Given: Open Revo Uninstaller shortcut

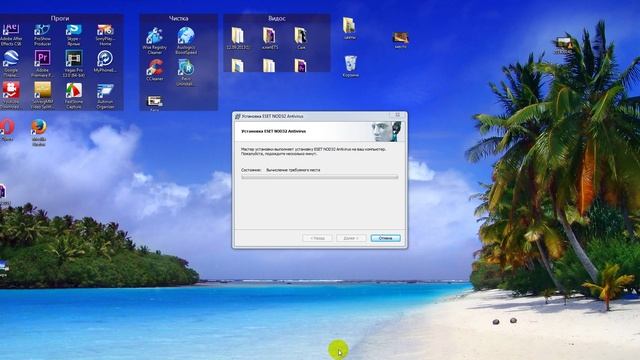Looking at the screenshot, I should [x=186, y=72].
